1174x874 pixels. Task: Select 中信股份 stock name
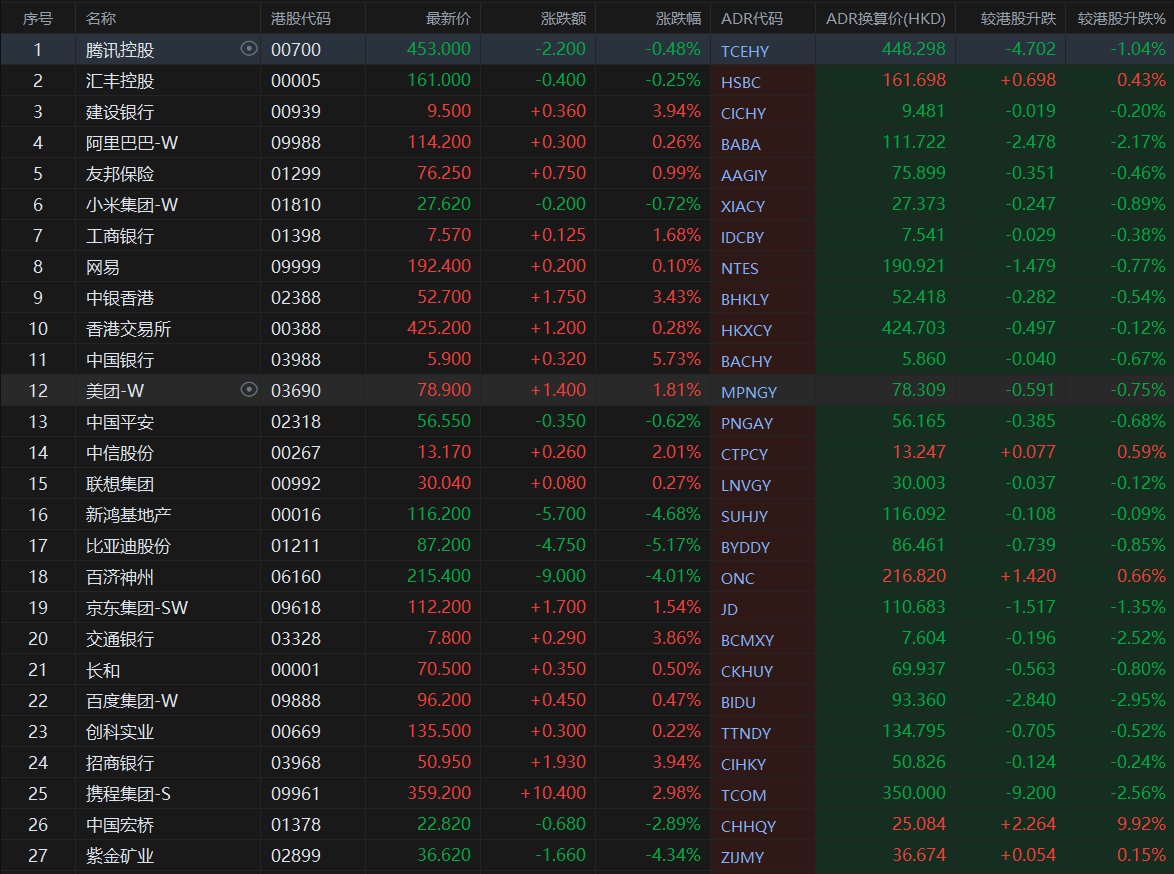pos(120,452)
